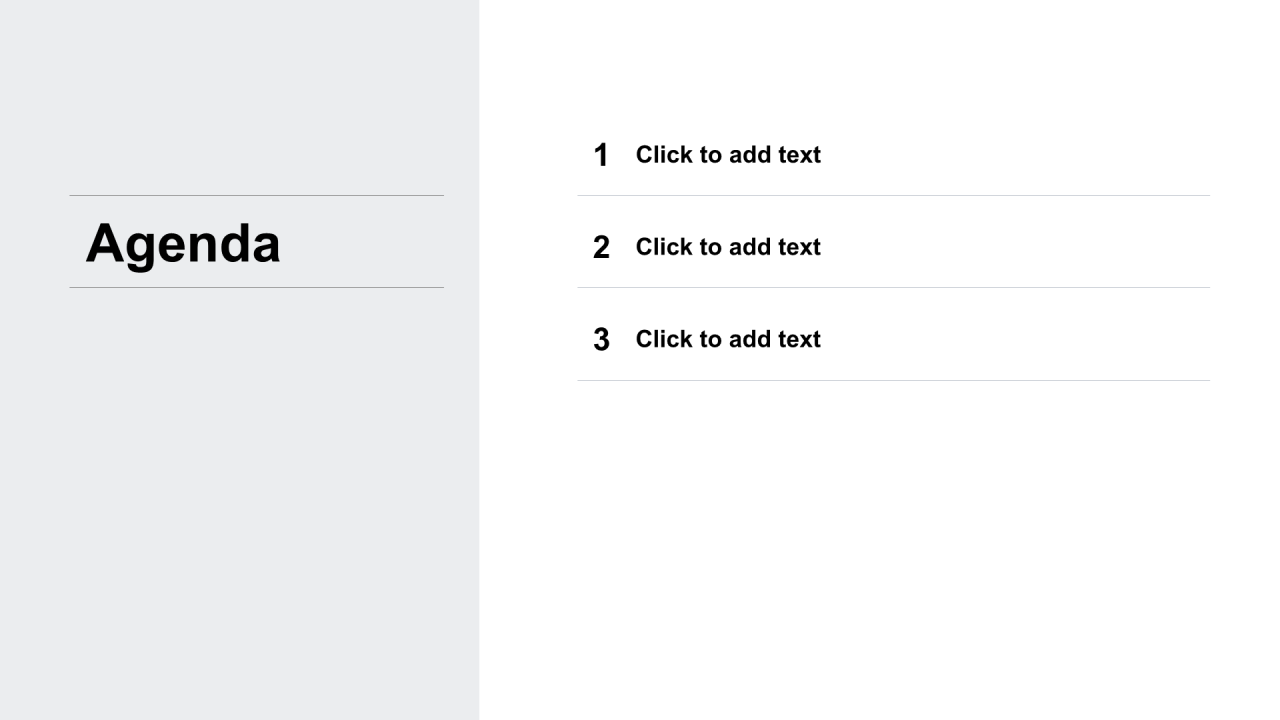1280x720 pixels.
Task: Select the Agenda title text
Action: click(x=183, y=243)
